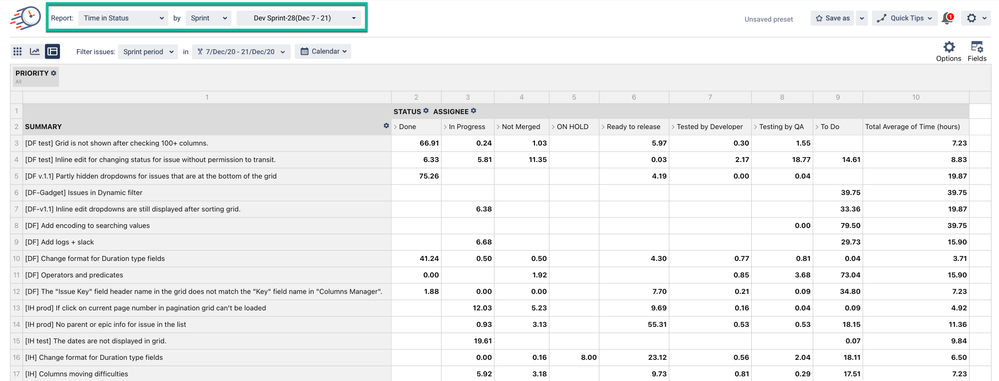Select row '[DF-Gadget] Issues in Dynamic filter'
This screenshot has width=999, height=381.
pyautogui.click(x=207, y=192)
